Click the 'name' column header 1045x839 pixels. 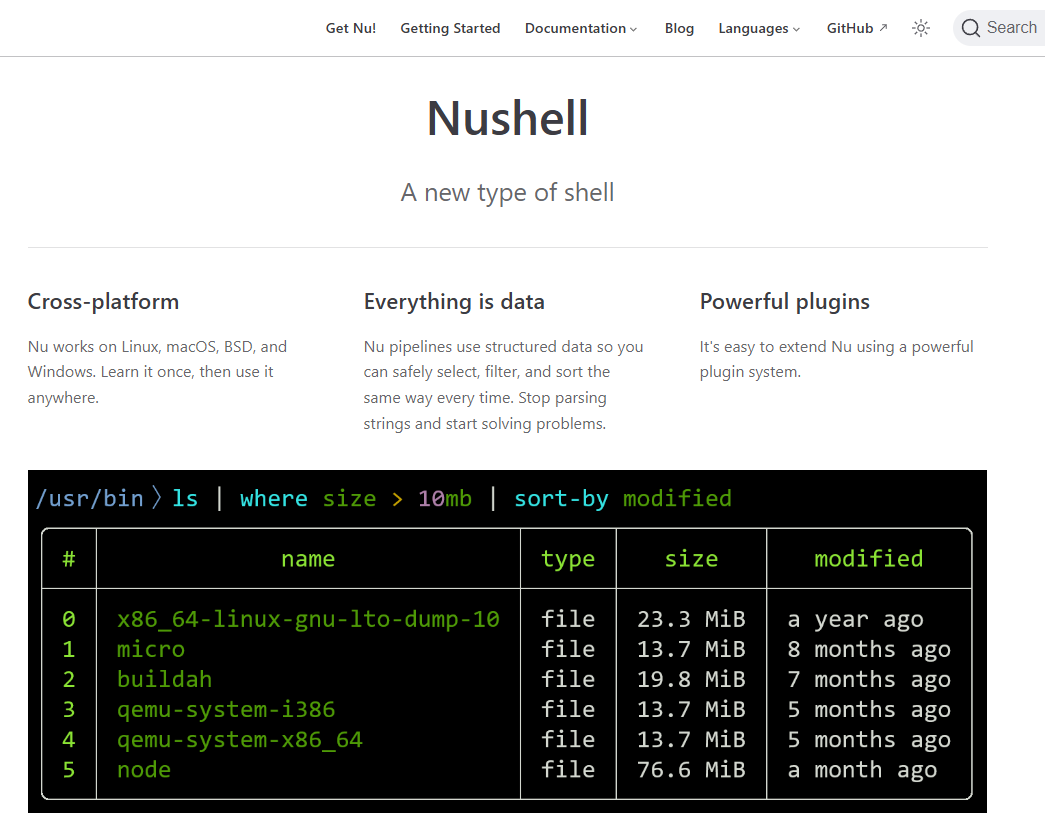[308, 558]
